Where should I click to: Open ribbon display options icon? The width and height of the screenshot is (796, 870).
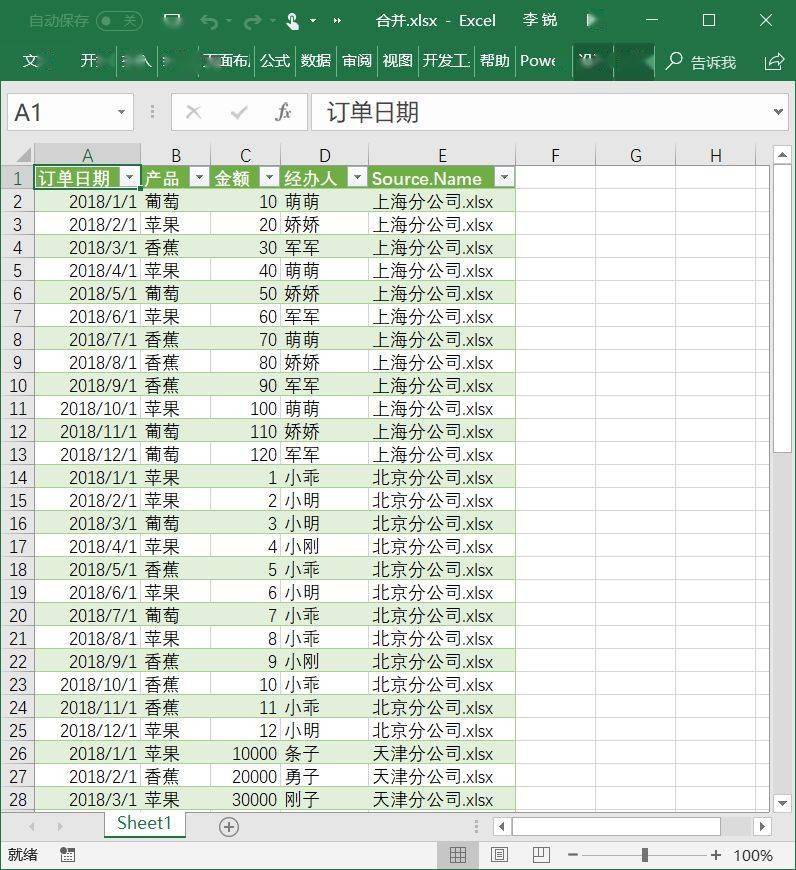592,21
